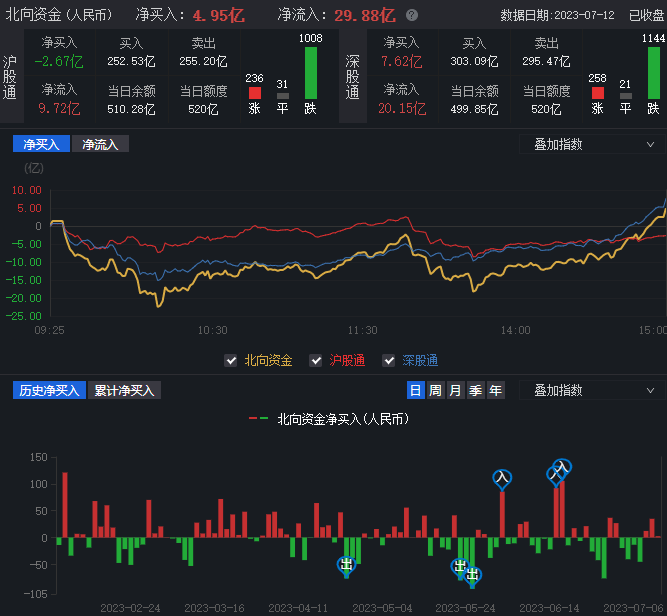Click the help question mark icon beside 净流入

[x=412, y=16]
